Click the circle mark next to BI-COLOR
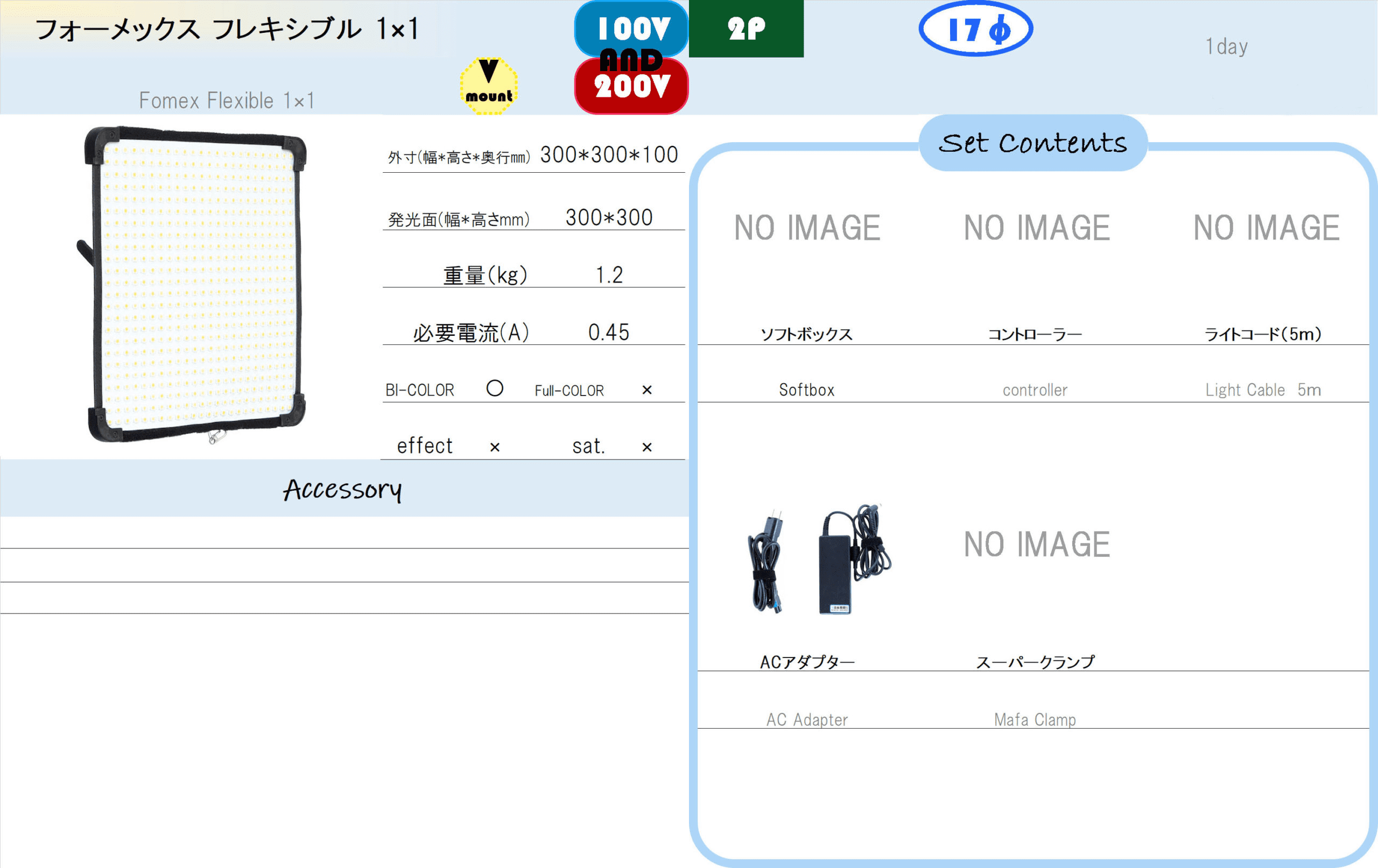This screenshot has height=868, width=1378. tap(495, 389)
